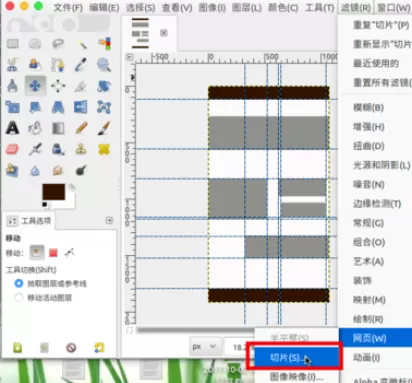This screenshot has height=383, width=412.
Task: Select the Perspective Clone tool
Action: point(13,170)
